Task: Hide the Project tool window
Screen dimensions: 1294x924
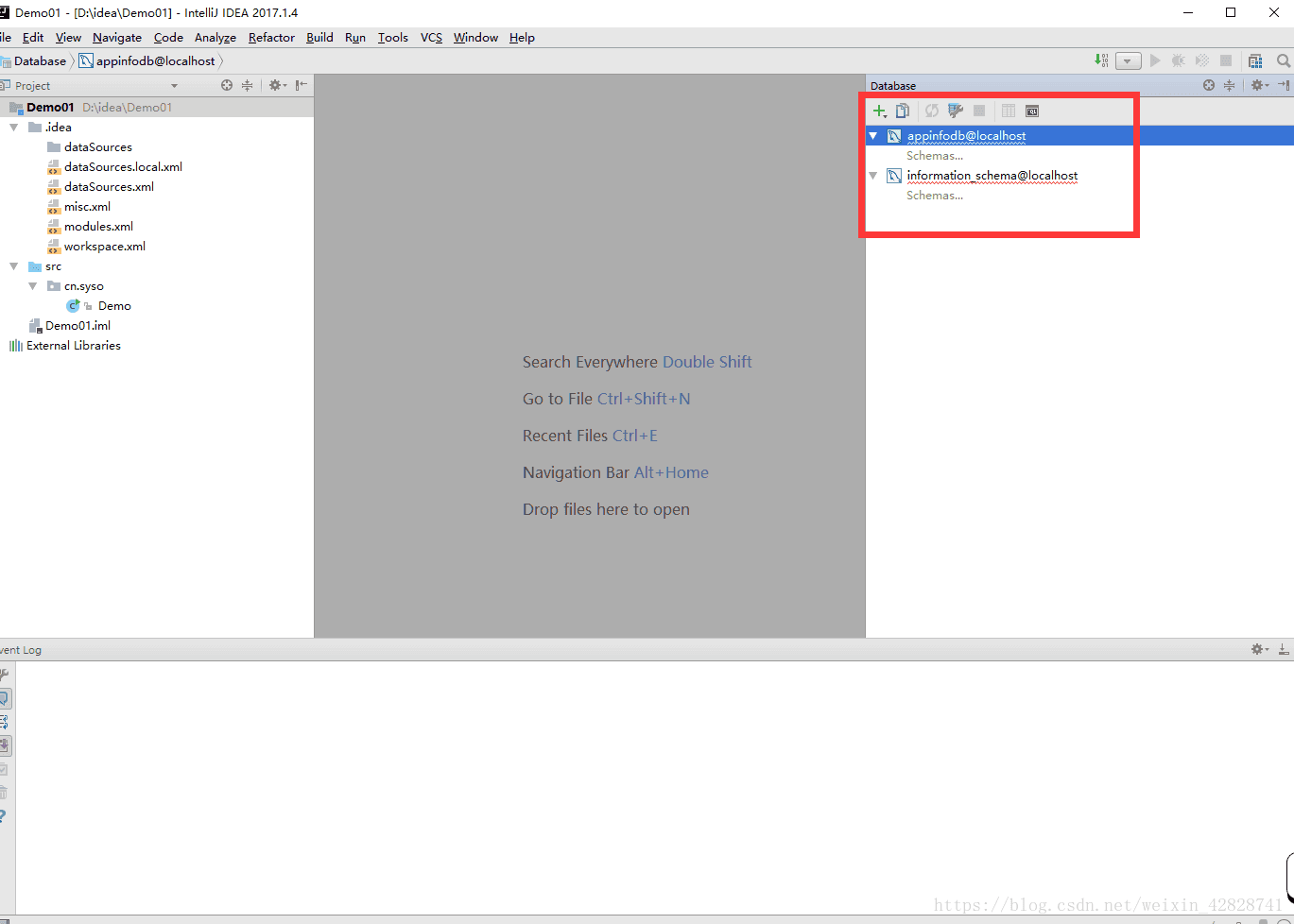Action: pos(302,85)
